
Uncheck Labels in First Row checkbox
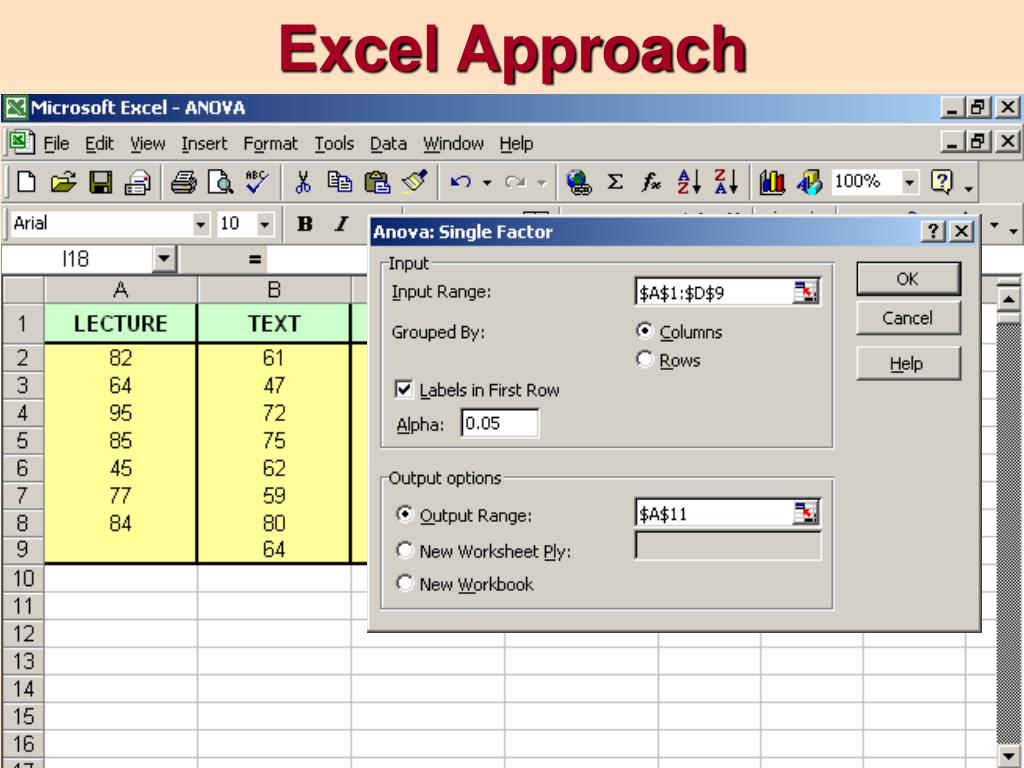[404, 390]
